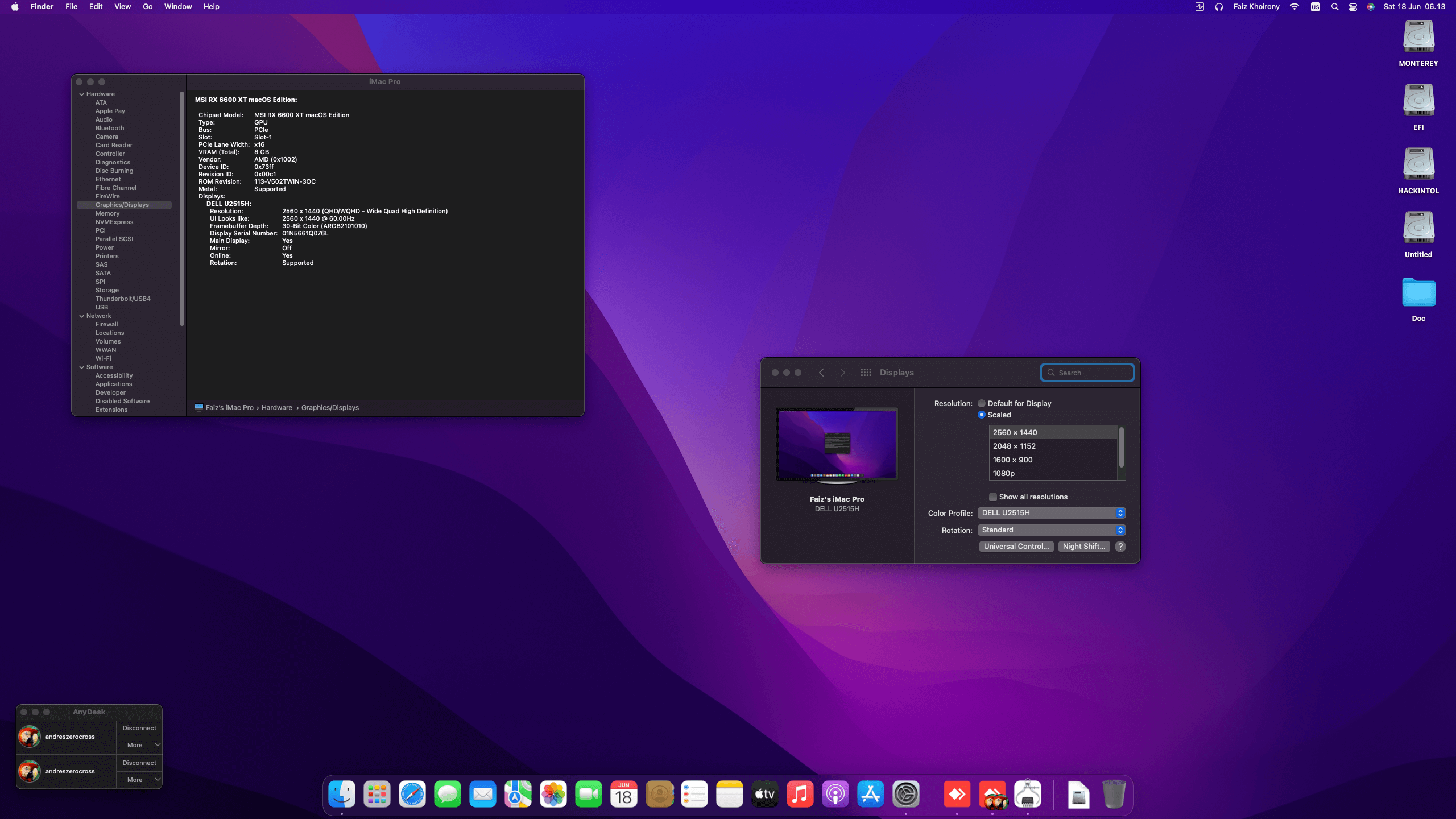Open Messages app in the Dock
The height and width of the screenshot is (819, 1456).
coord(448,794)
